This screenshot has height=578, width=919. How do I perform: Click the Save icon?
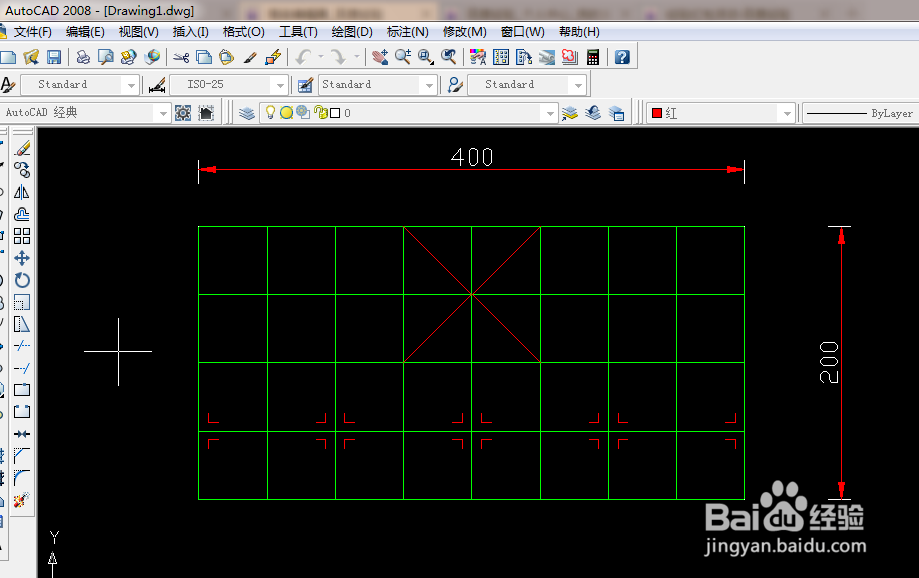point(54,57)
